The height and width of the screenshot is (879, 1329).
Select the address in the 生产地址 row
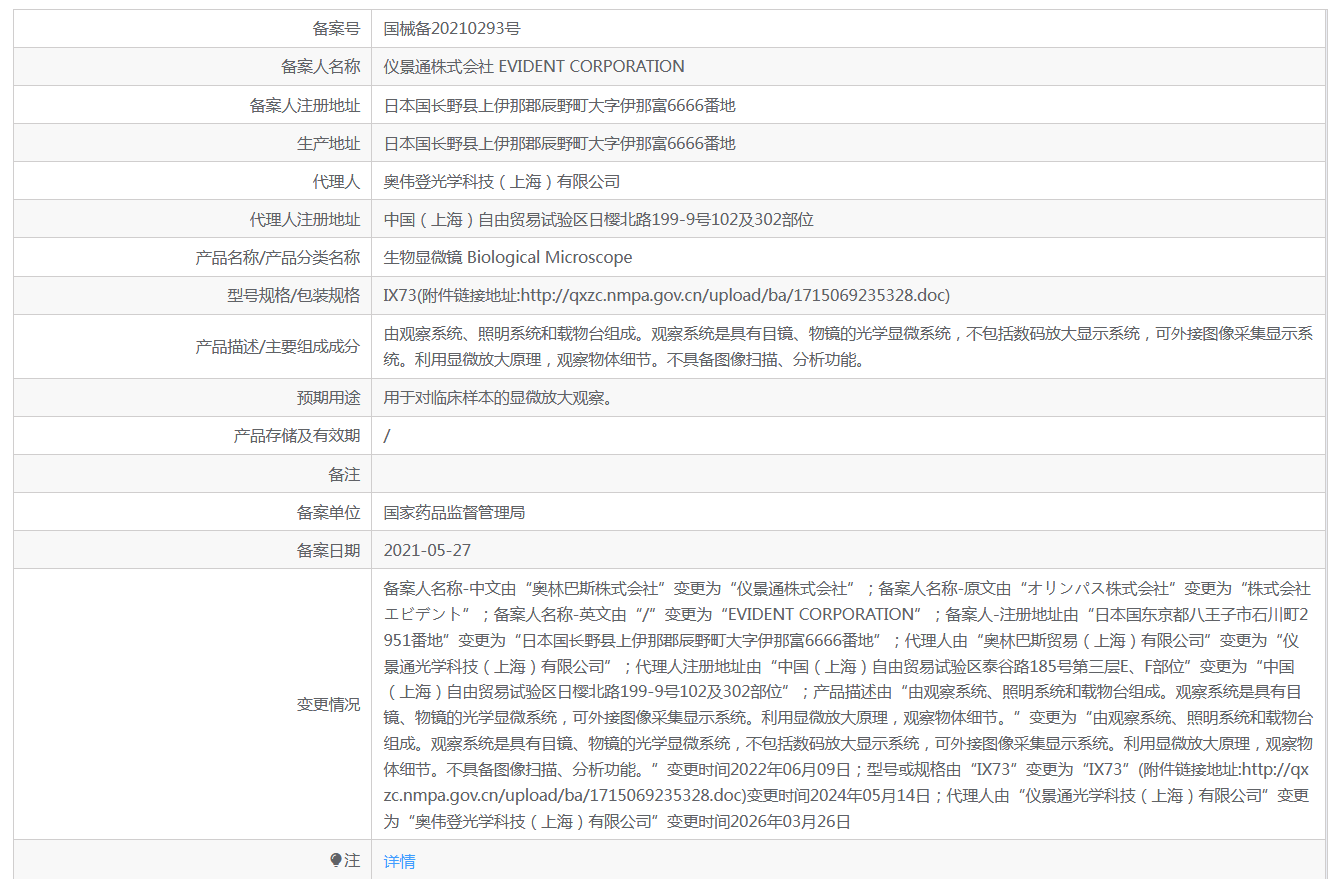[x=560, y=143]
